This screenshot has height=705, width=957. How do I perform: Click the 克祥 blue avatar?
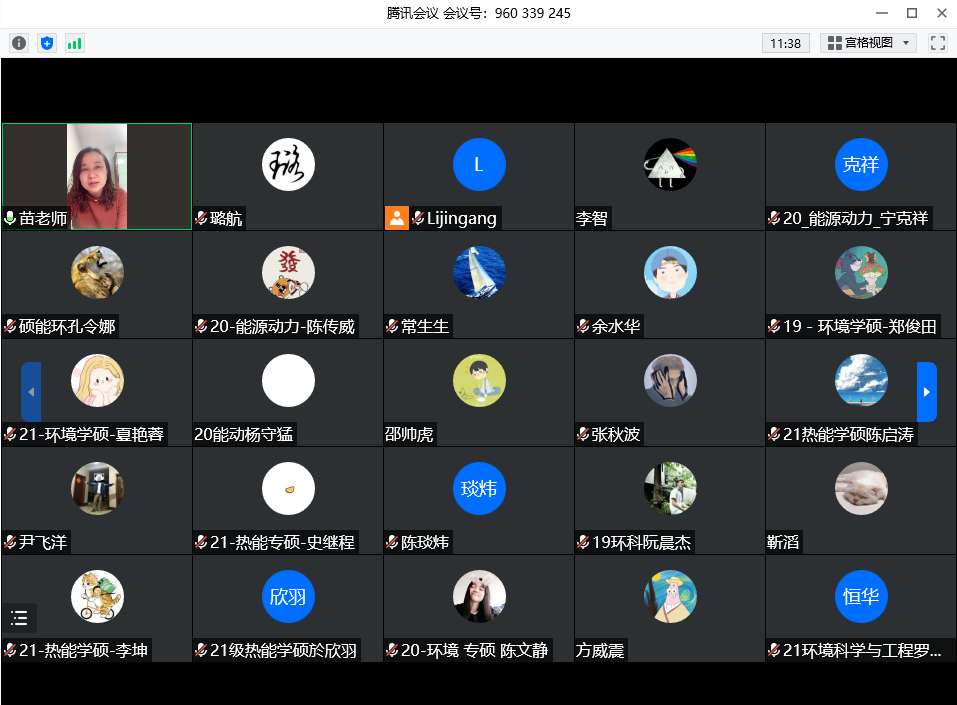point(860,165)
